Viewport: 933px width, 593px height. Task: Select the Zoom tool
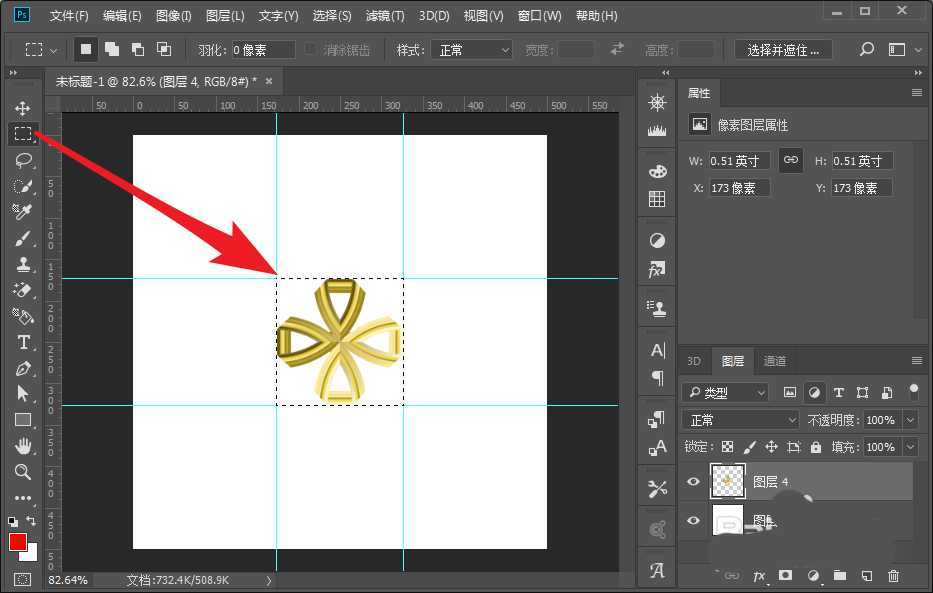(x=22, y=472)
